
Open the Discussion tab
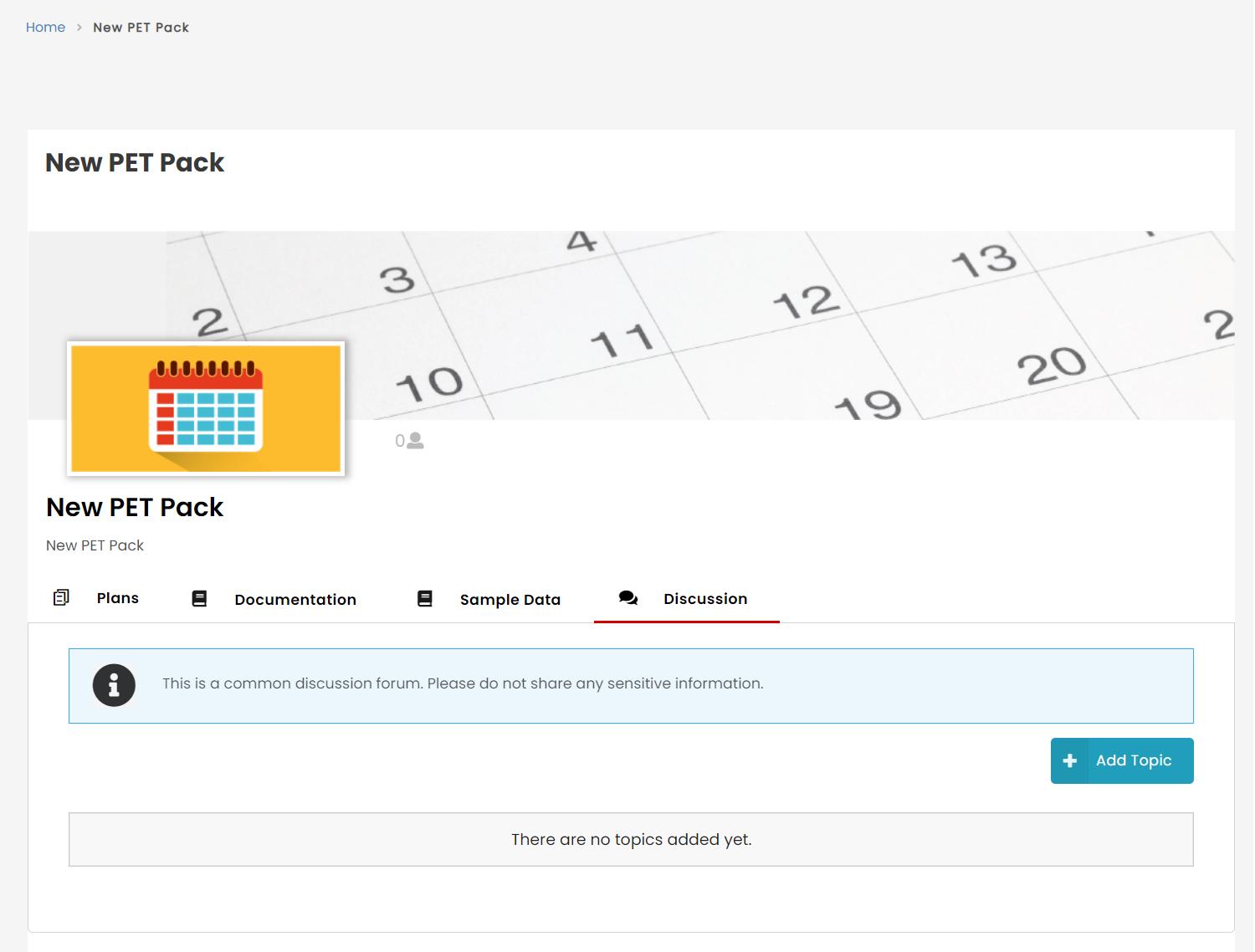tap(704, 599)
